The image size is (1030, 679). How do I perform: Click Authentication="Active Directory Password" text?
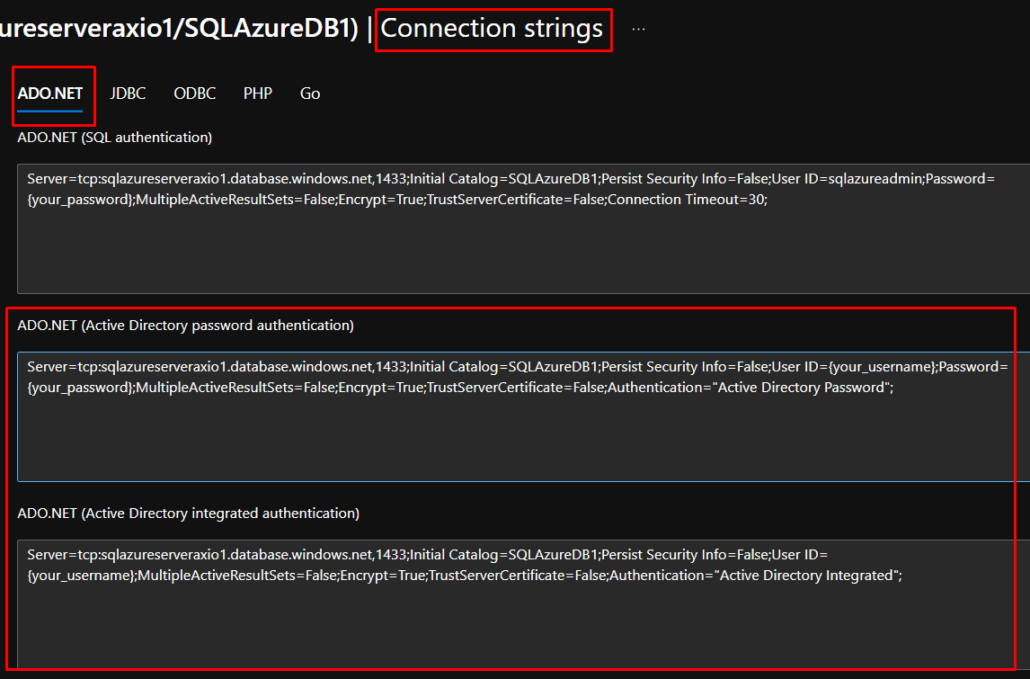tap(748, 387)
